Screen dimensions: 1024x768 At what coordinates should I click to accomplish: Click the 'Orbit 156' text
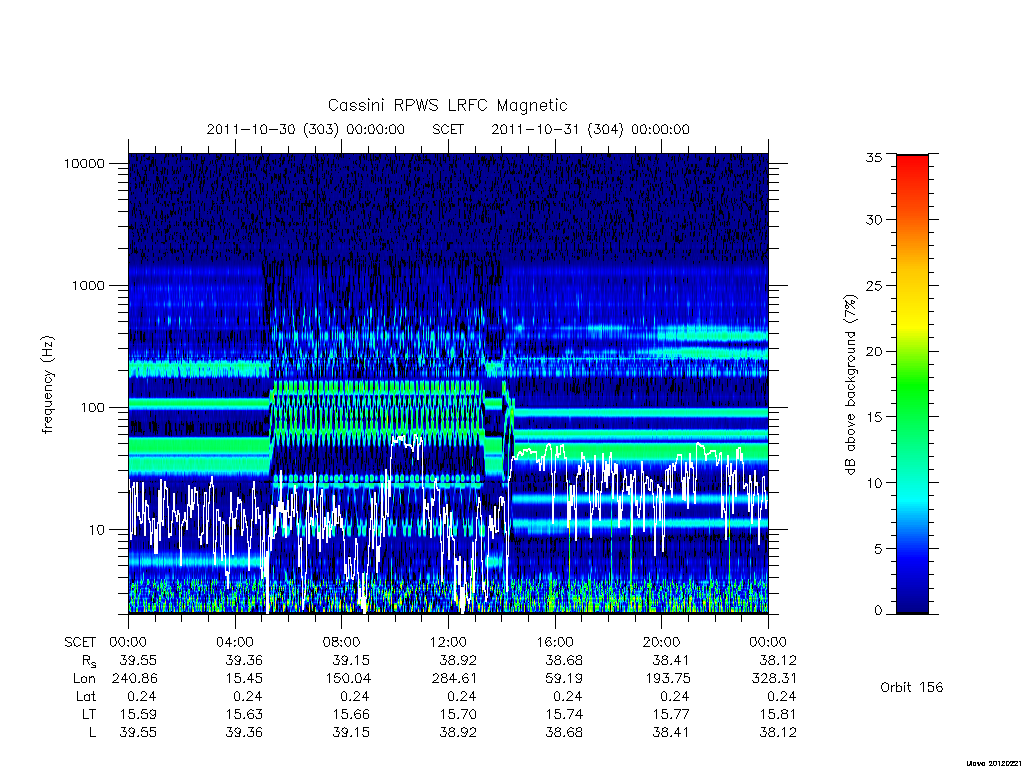click(911, 687)
